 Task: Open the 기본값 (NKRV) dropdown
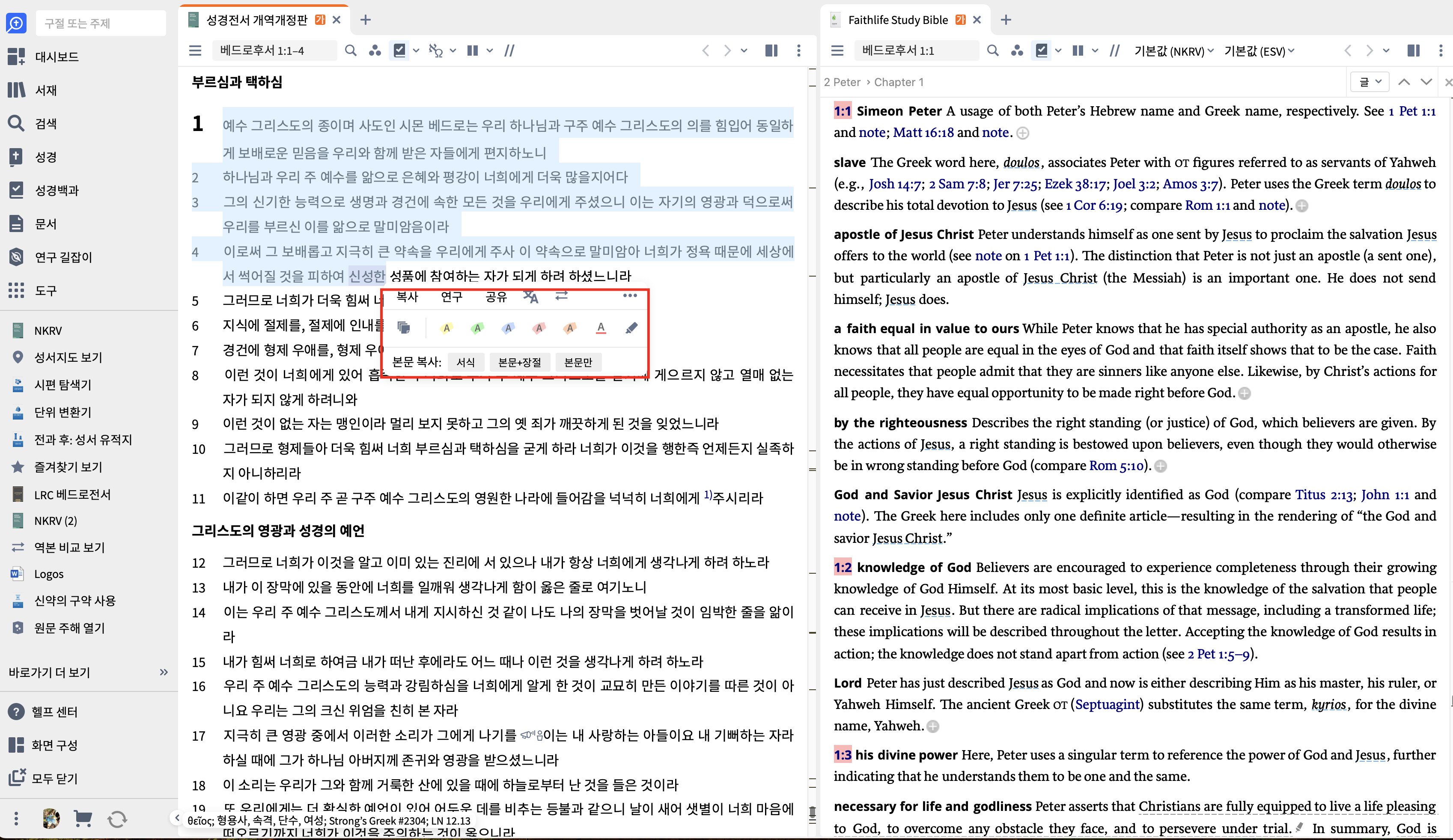click(x=1174, y=51)
